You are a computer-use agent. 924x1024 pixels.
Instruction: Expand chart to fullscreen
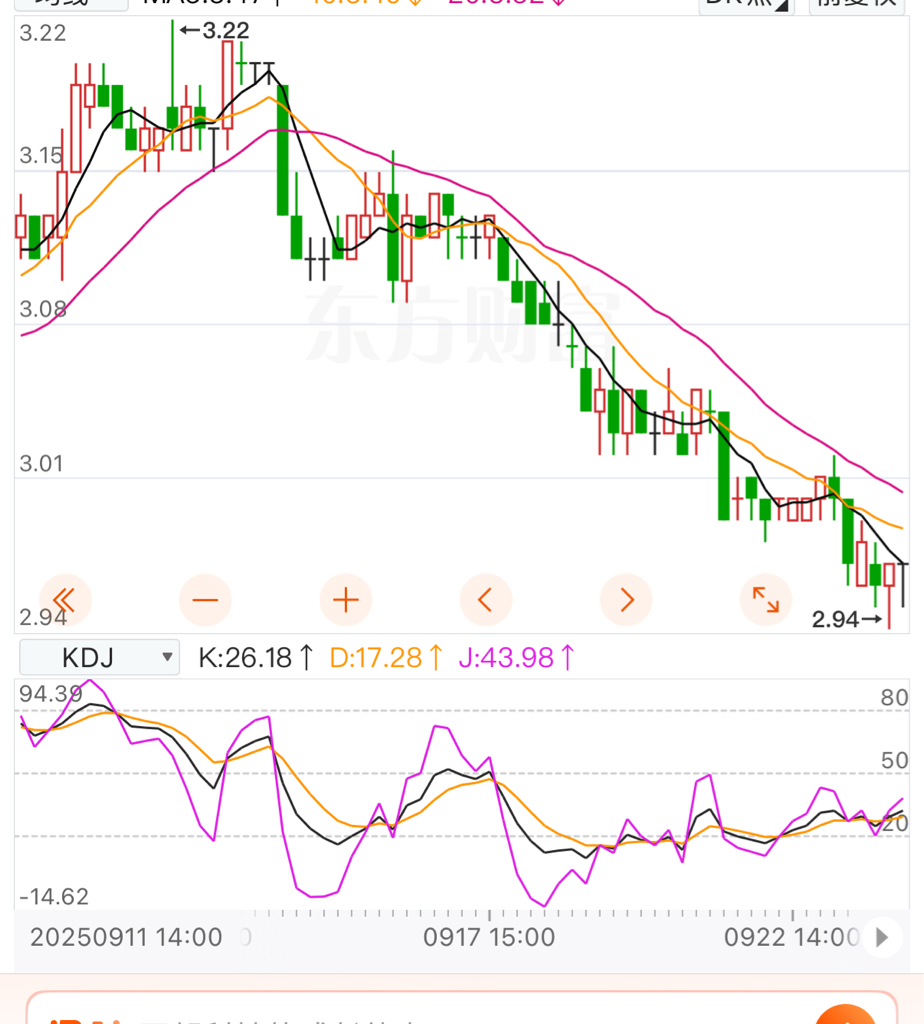(x=766, y=600)
